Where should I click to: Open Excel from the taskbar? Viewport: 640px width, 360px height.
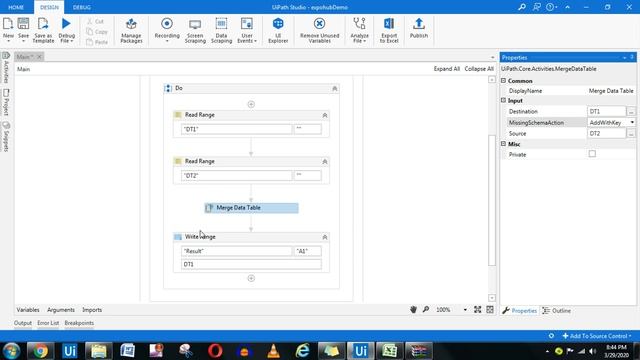tap(389, 351)
